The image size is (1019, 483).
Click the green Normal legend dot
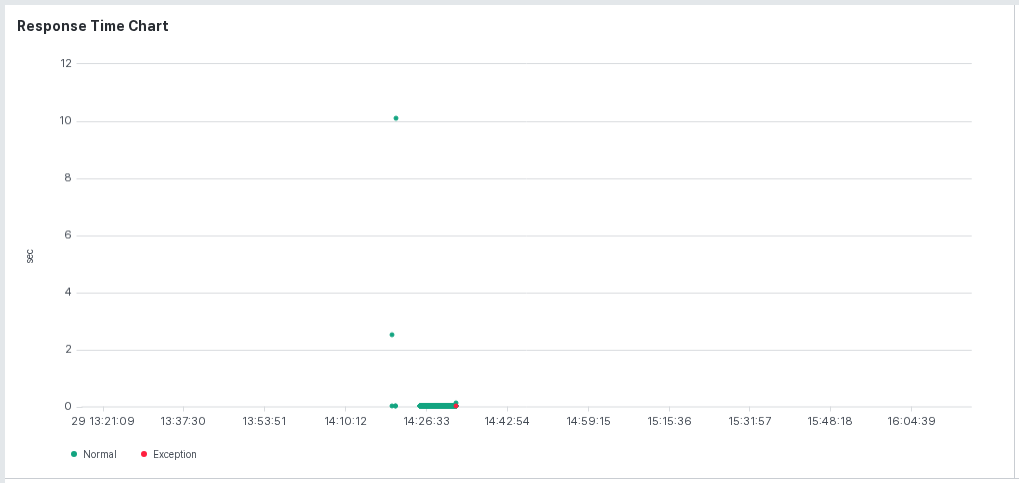click(74, 454)
